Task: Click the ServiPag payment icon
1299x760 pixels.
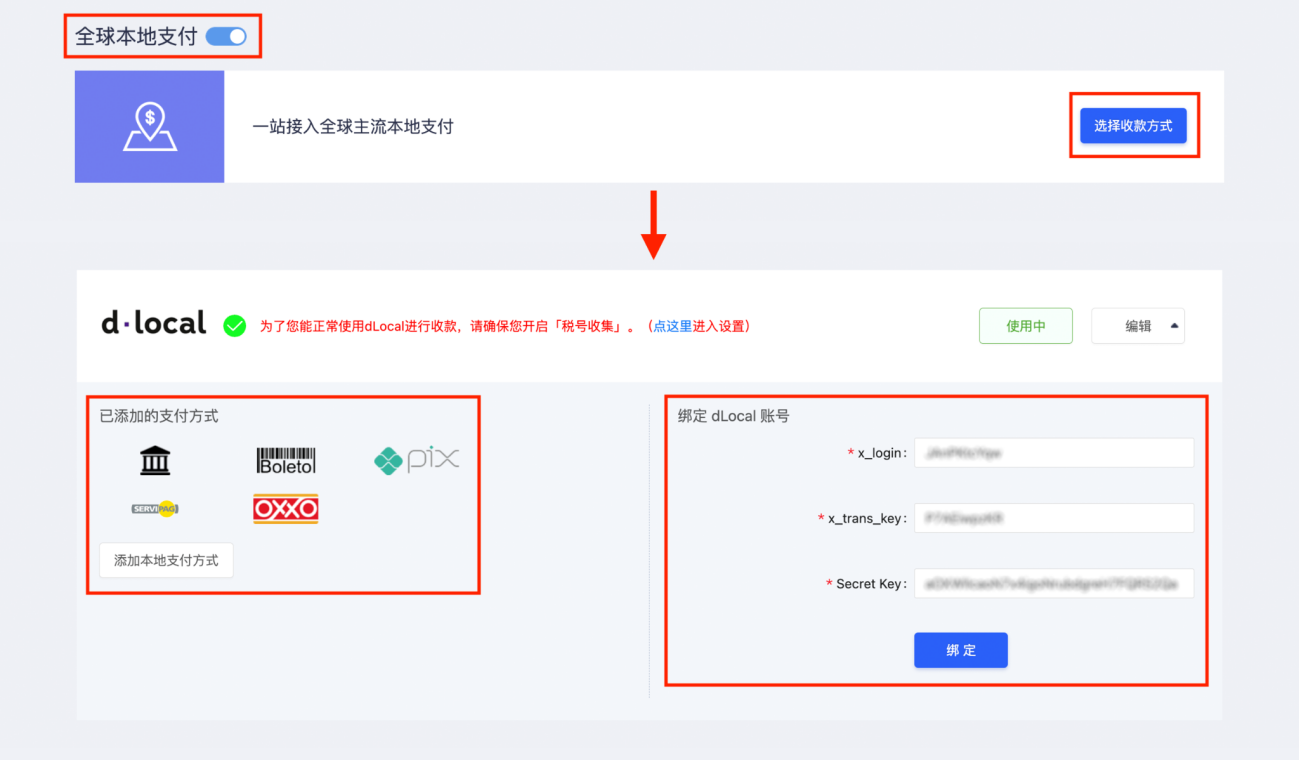Action: click(x=154, y=509)
